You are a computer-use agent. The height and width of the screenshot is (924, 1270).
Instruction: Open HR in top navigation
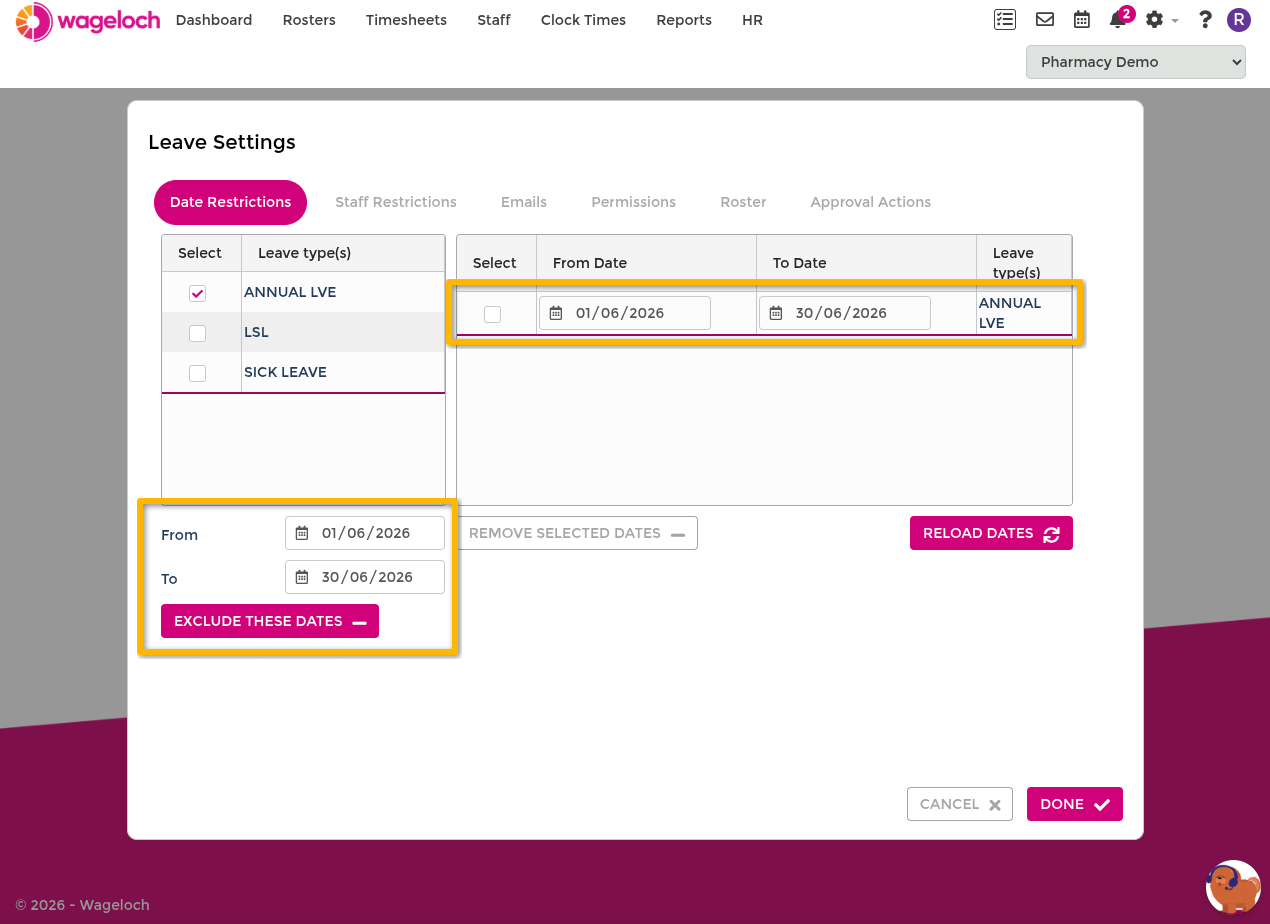tap(752, 20)
